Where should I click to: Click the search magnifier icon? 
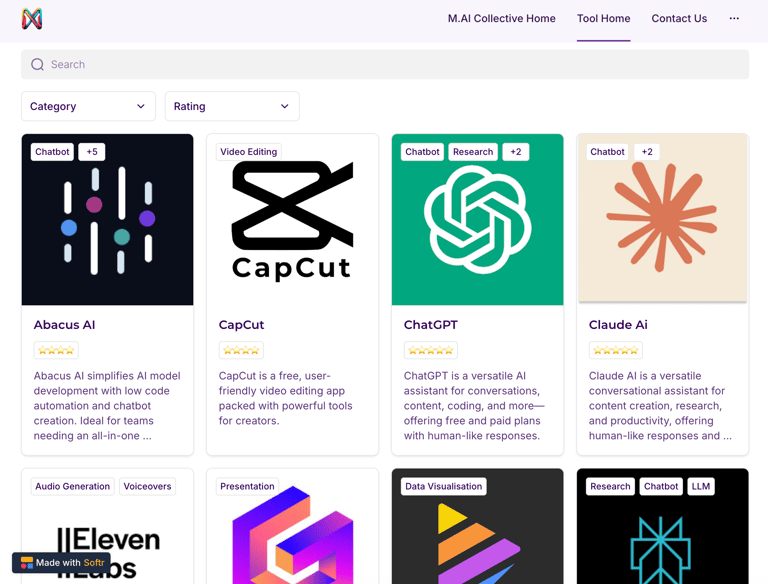(x=37, y=64)
